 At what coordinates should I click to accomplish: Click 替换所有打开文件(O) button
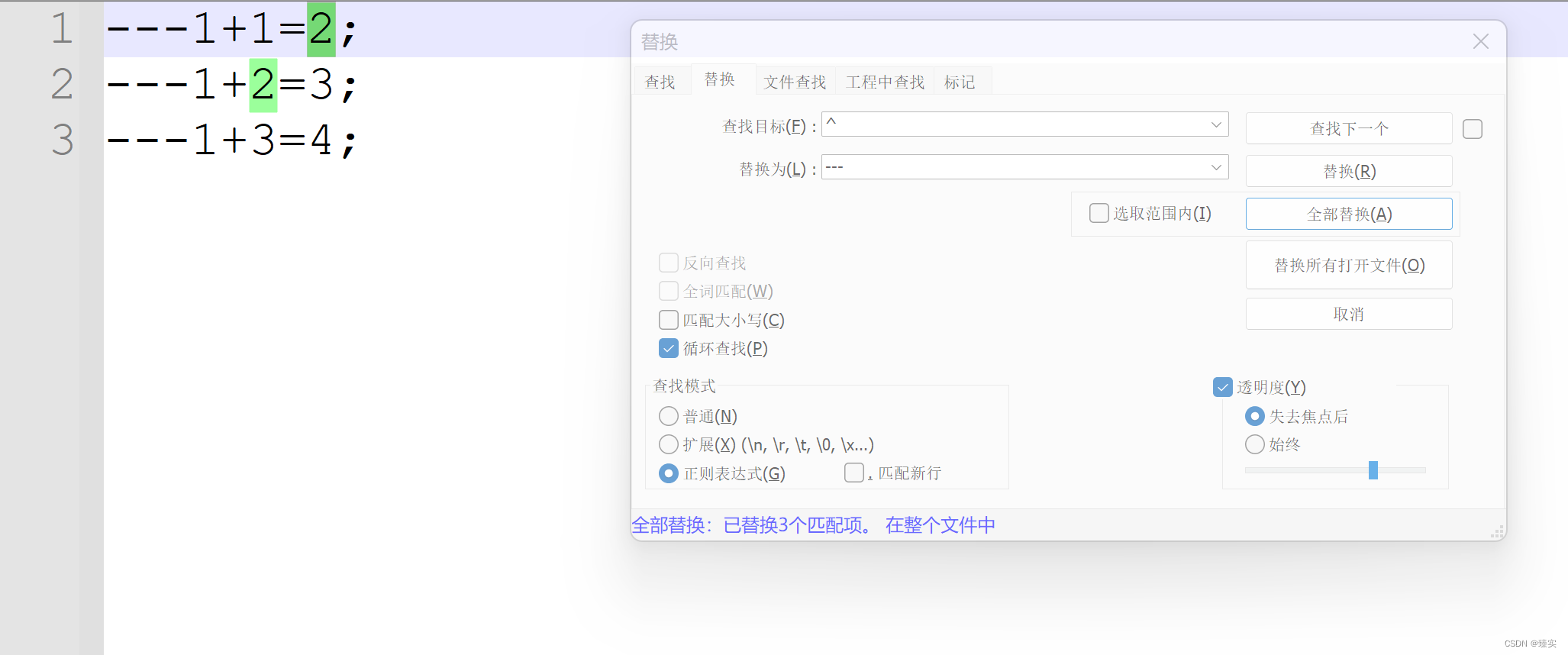pos(1349,265)
